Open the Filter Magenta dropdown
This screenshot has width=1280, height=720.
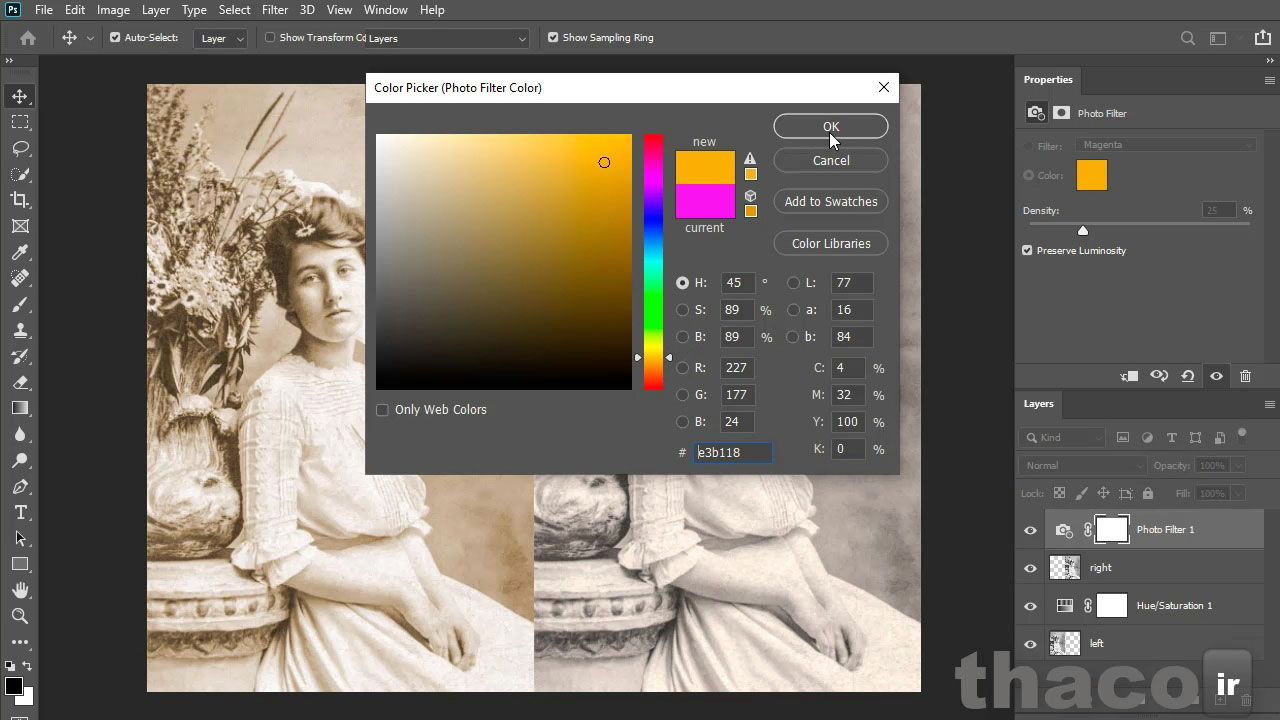(x=1166, y=145)
